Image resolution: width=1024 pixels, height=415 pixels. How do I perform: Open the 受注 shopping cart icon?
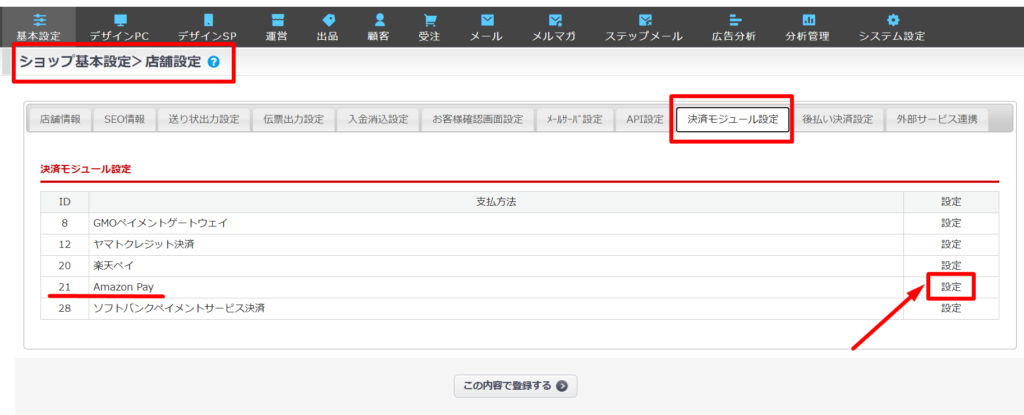pos(429,20)
